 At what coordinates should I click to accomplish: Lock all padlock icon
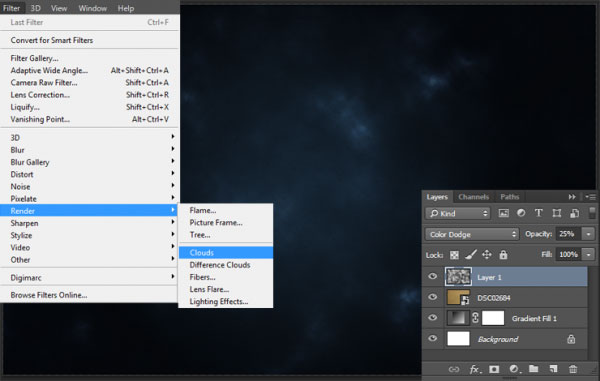coord(503,255)
